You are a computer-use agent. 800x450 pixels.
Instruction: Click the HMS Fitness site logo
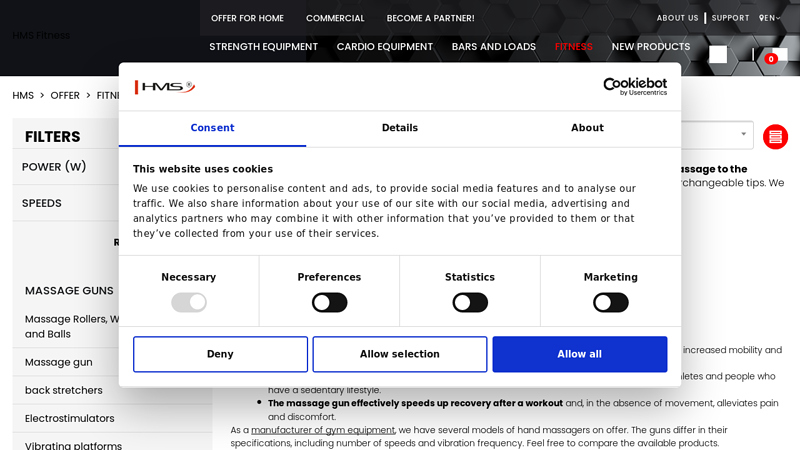41,35
